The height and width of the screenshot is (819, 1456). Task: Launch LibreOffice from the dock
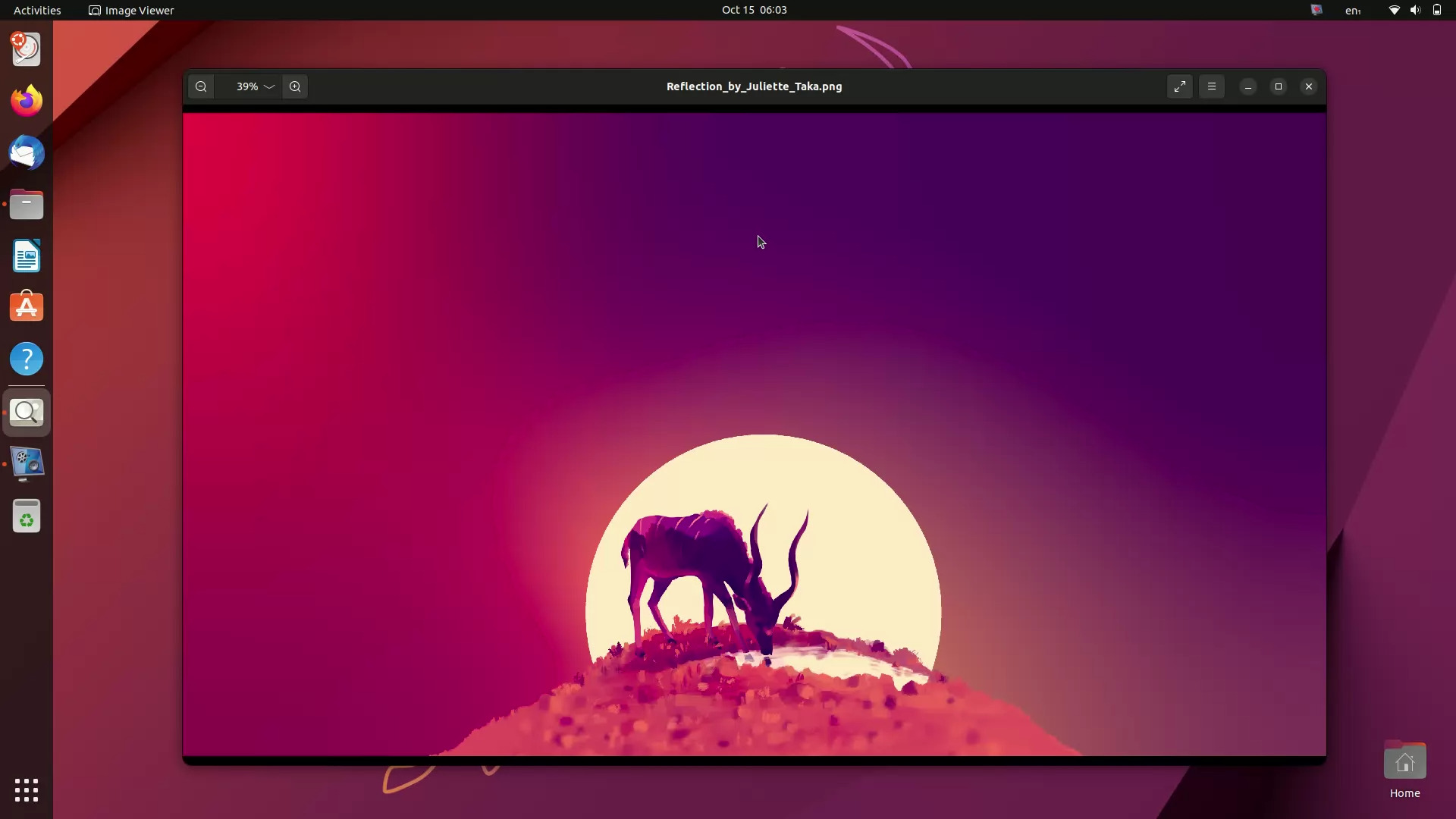pos(27,256)
